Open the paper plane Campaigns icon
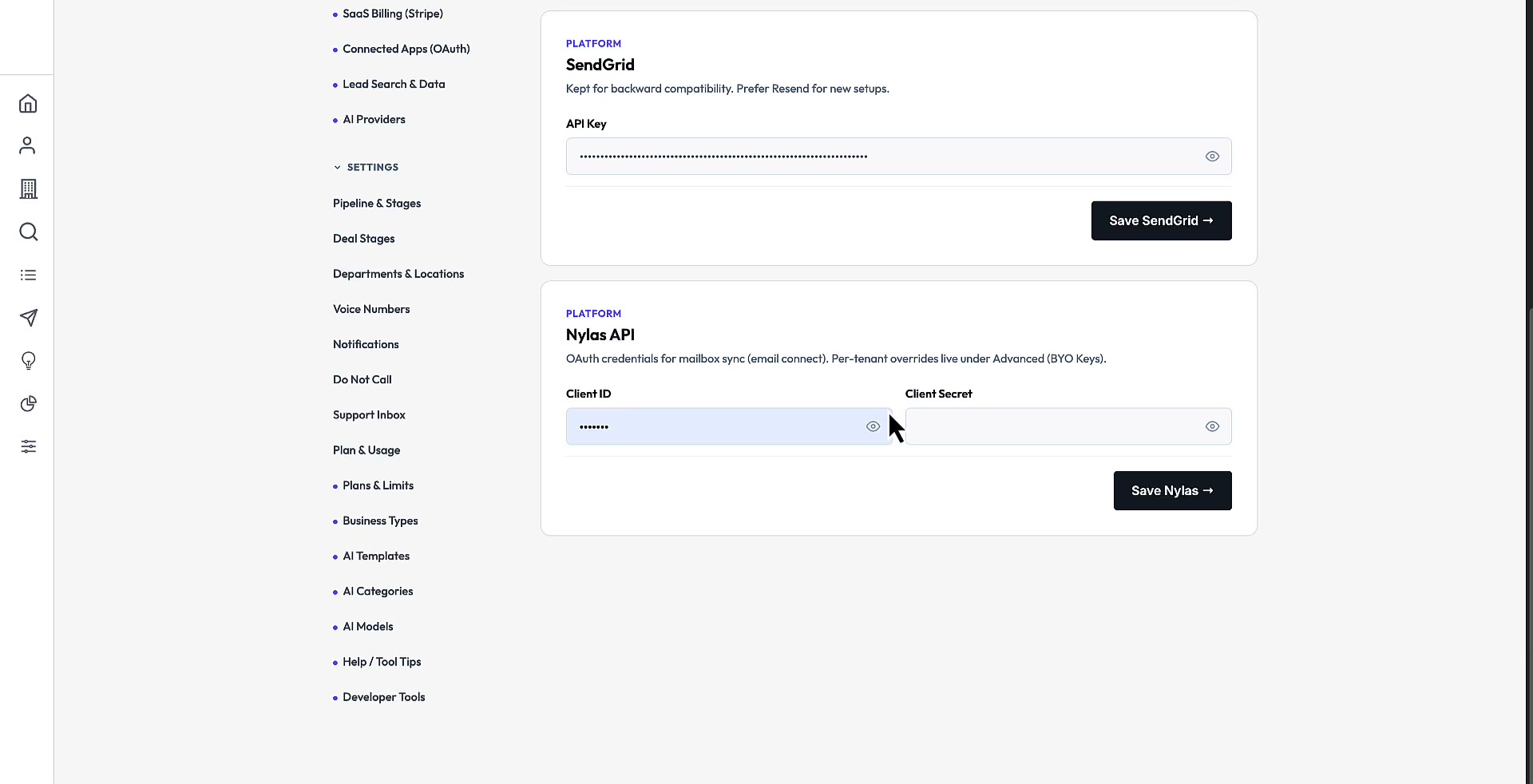 coord(28,318)
